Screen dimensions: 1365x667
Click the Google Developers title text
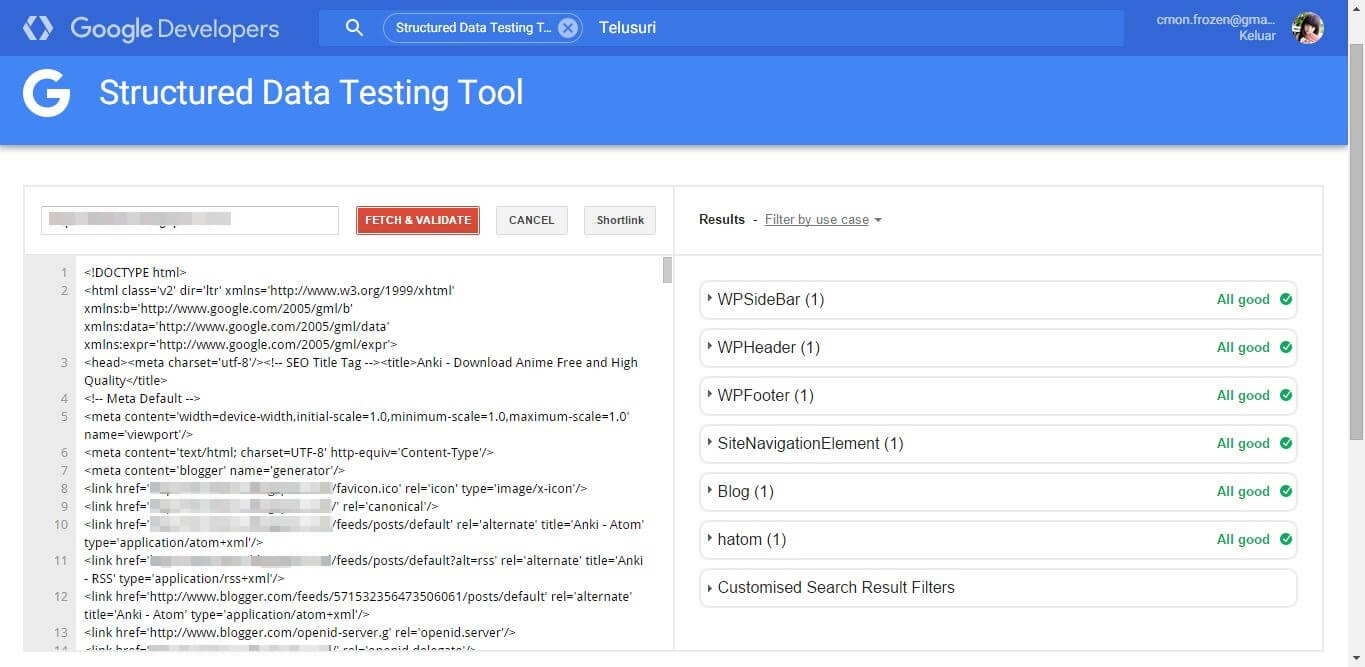[175, 28]
